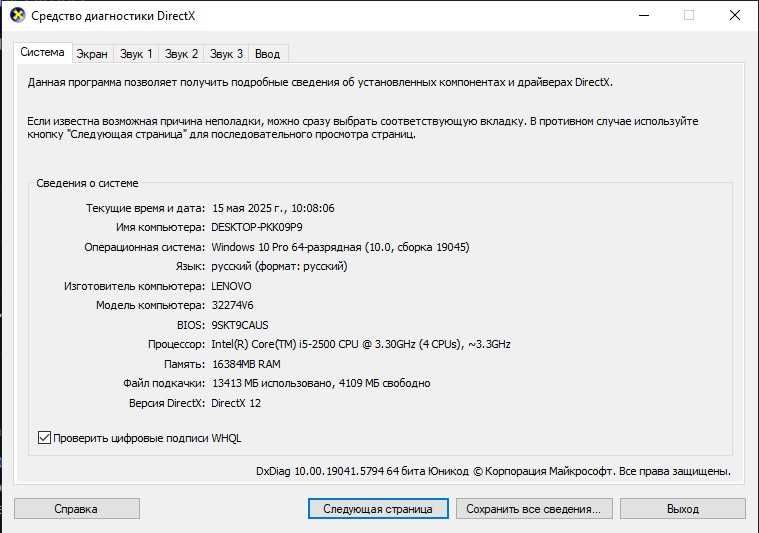Select the computer name DESKTOP-PKK09P9
The width and height of the screenshot is (759, 533).
tap(257, 227)
